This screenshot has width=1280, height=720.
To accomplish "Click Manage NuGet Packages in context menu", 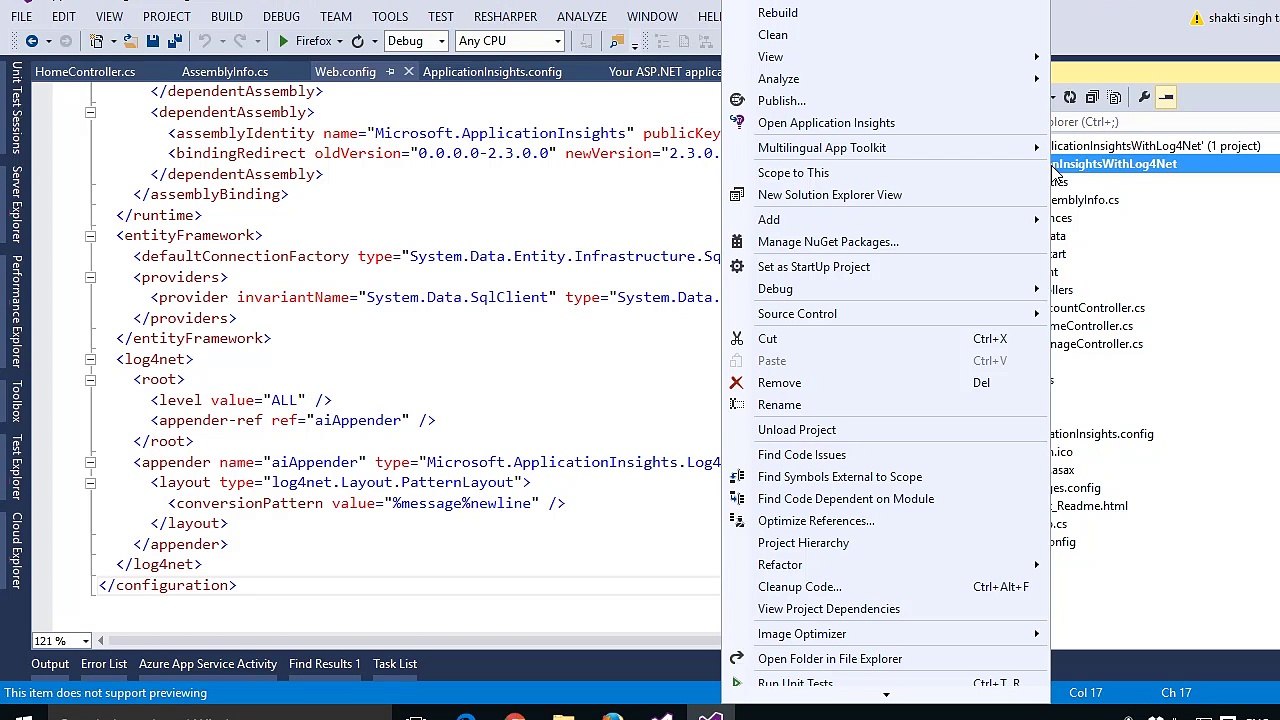I will pyautogui.click(x=886, y=242).
